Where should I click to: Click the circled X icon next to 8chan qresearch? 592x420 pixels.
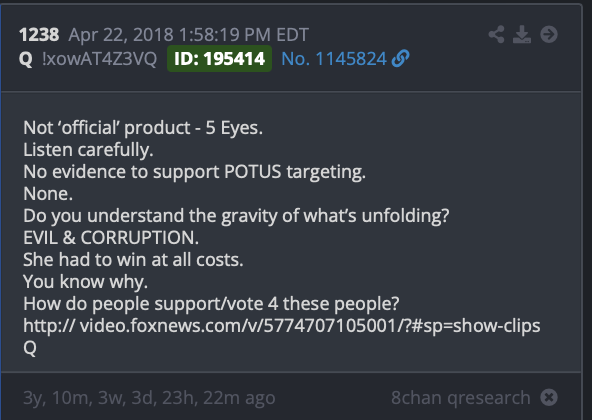tap(549, 397)
